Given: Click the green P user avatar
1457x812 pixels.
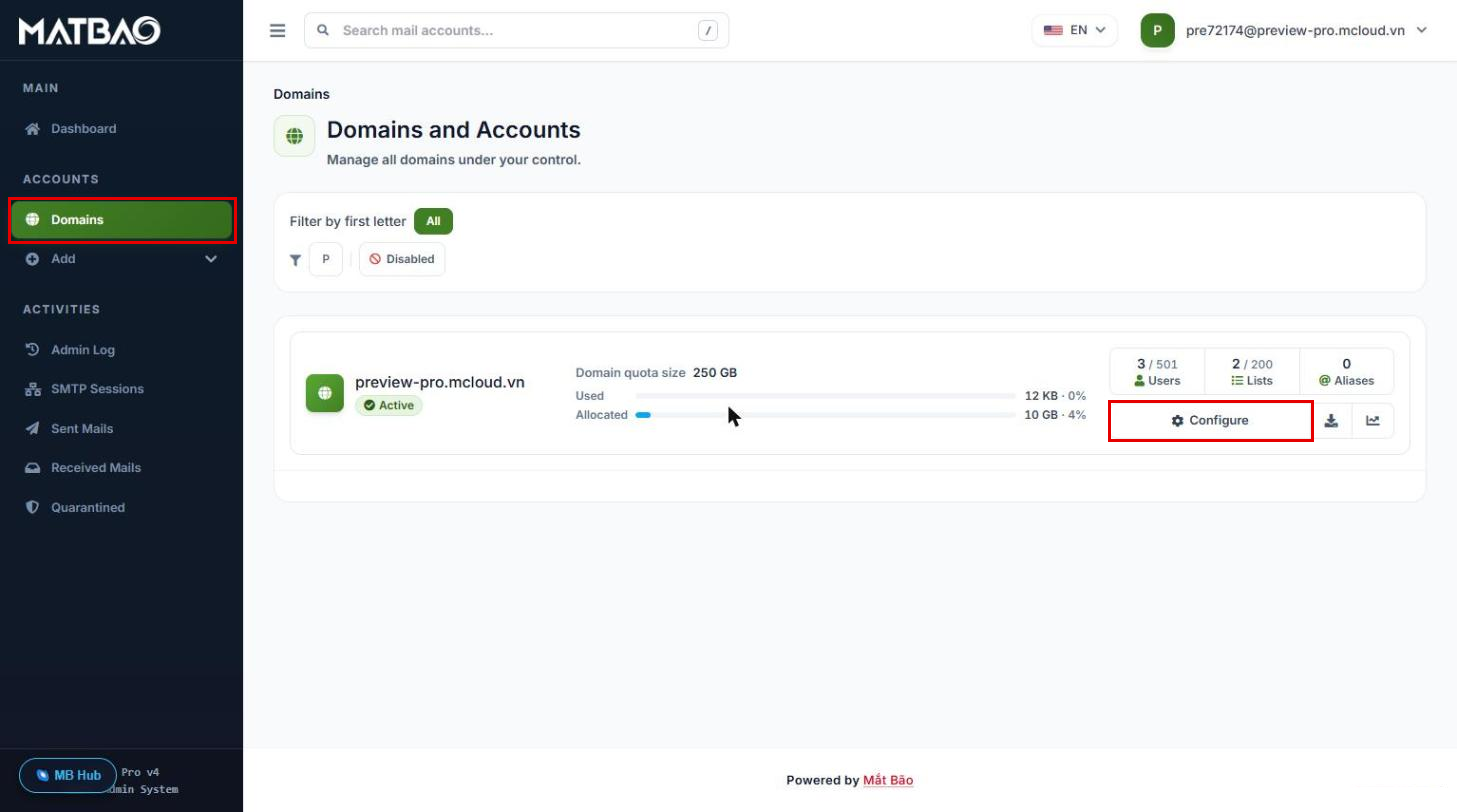Looking at the screenshot, I should click(1157, 30).
